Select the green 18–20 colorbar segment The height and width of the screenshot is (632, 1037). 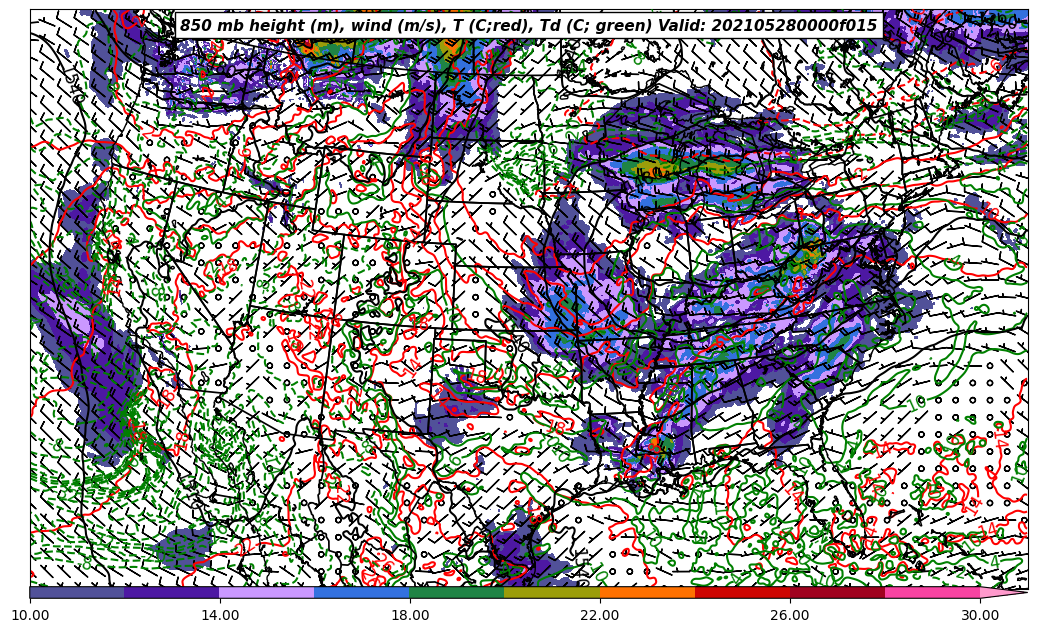click(457, 592)
